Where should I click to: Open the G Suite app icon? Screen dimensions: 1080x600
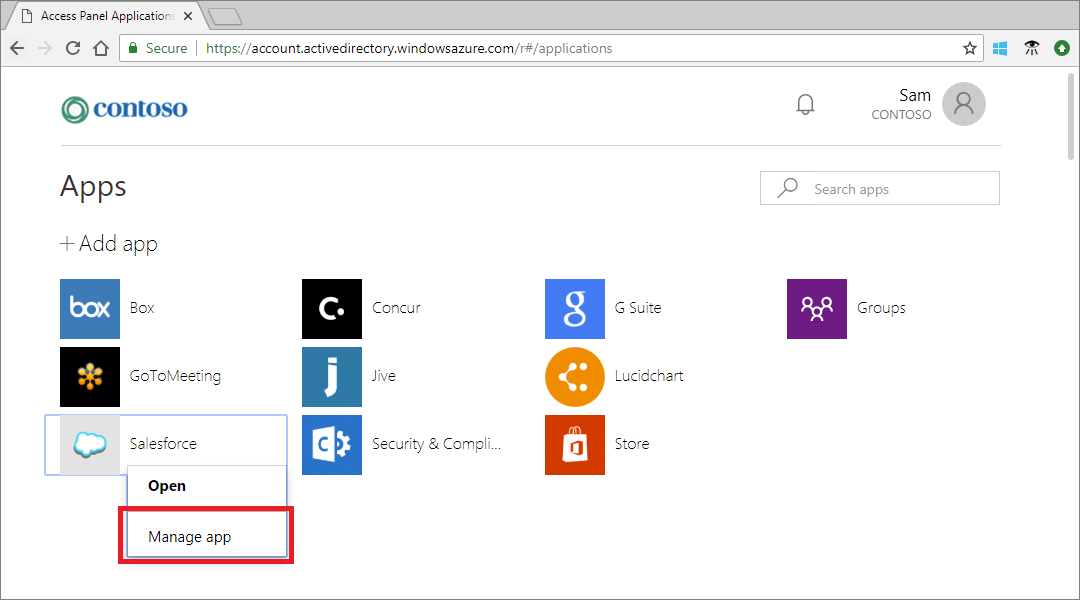pos(575,309)
